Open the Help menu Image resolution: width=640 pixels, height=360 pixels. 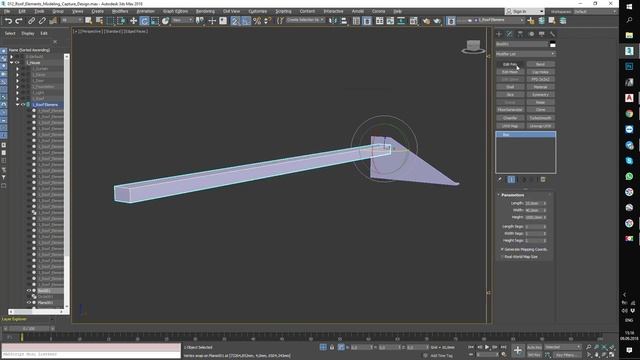click(x=397, y=11)
